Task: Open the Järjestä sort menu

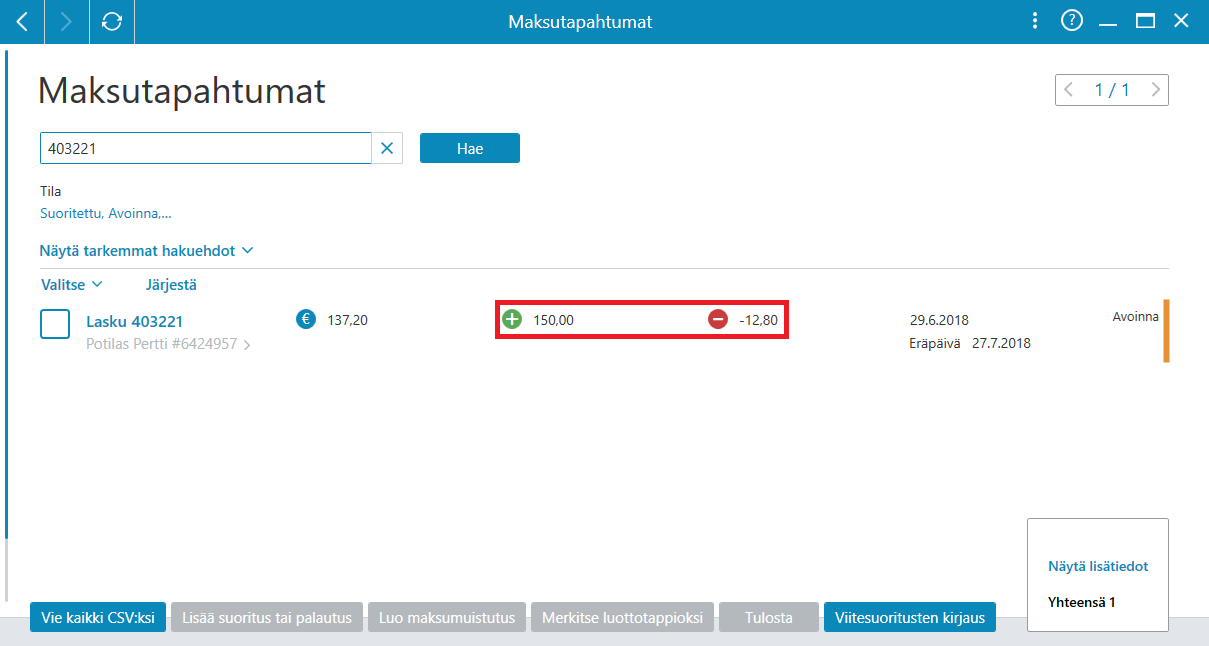Action: pos(171,285)
